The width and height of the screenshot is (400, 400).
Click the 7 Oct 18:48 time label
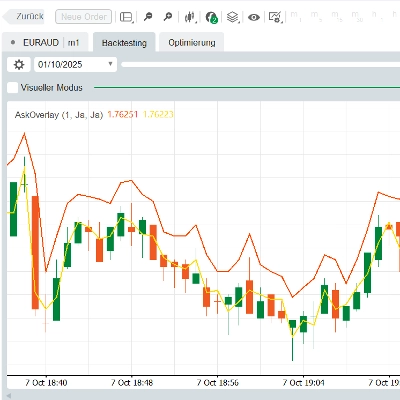click(132, 383)
